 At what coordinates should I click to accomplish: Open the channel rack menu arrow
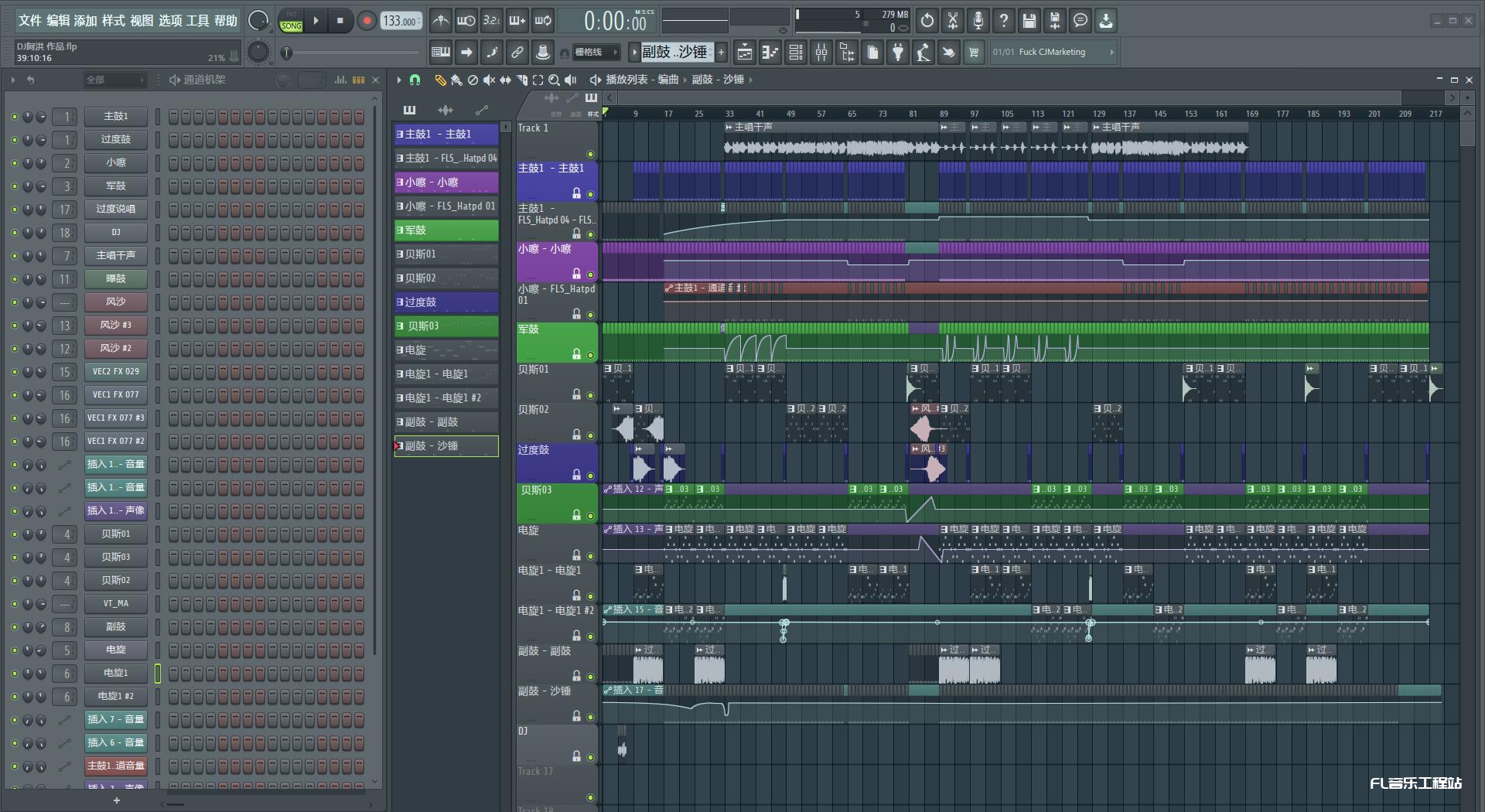[x=12, y=80]
